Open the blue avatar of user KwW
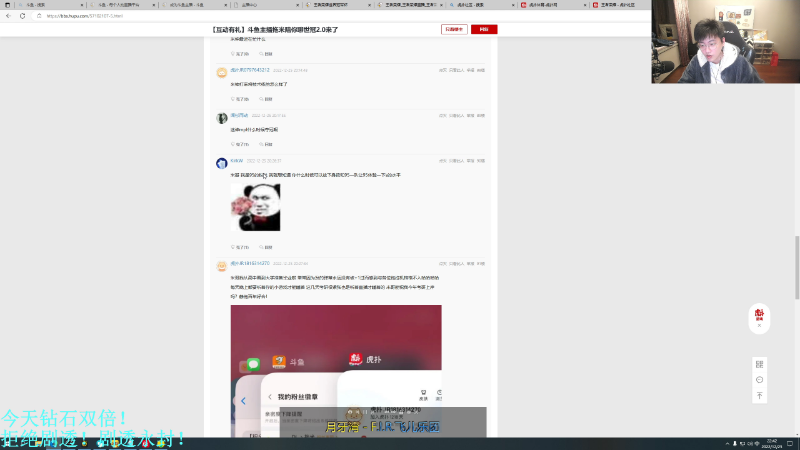Image resolution: width=800 pixels, height=450 pixels. 221,163
